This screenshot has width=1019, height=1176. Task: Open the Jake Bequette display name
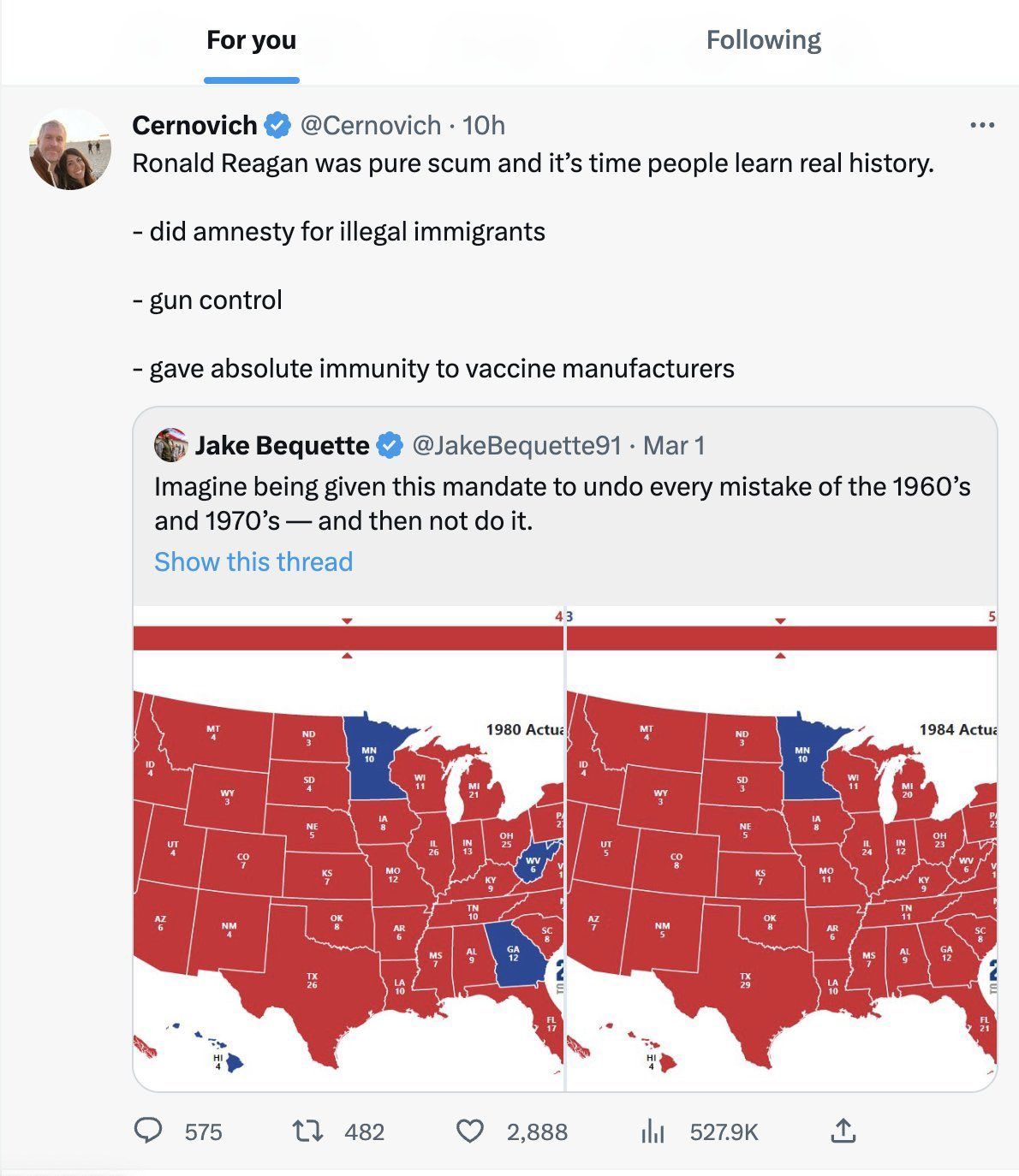[x=282, y=445]
